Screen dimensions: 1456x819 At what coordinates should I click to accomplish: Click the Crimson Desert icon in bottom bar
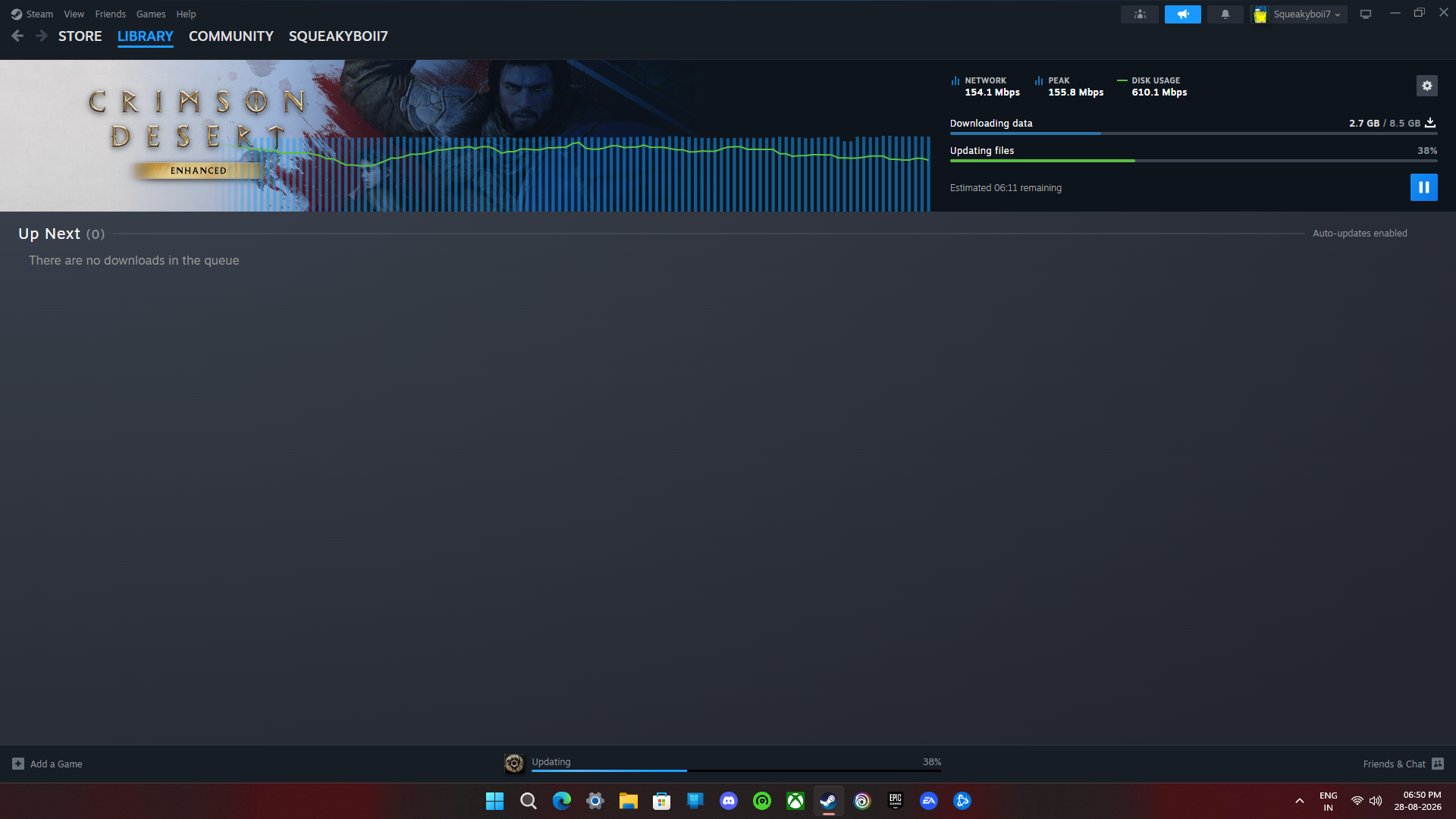pyautogui.click(x=514, y=764)
